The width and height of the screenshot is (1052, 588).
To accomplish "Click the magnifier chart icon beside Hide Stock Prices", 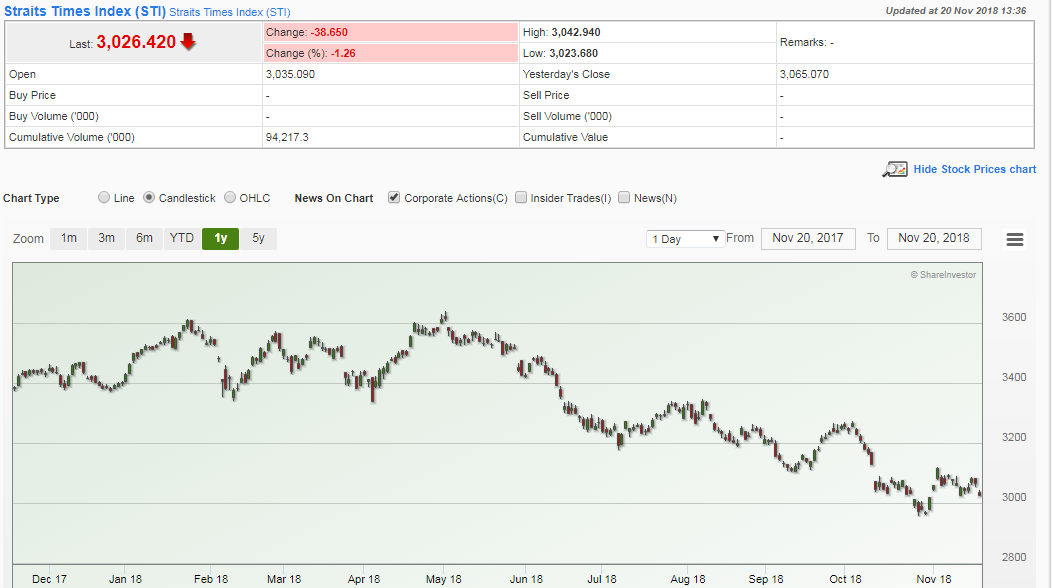I will (x=894, y=169).
